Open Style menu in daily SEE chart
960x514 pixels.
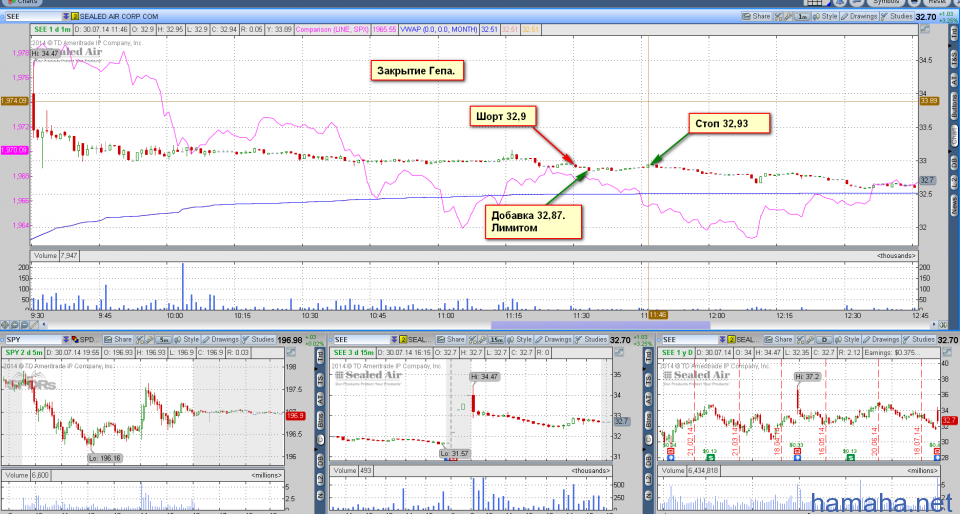click(x=847, y=340)
